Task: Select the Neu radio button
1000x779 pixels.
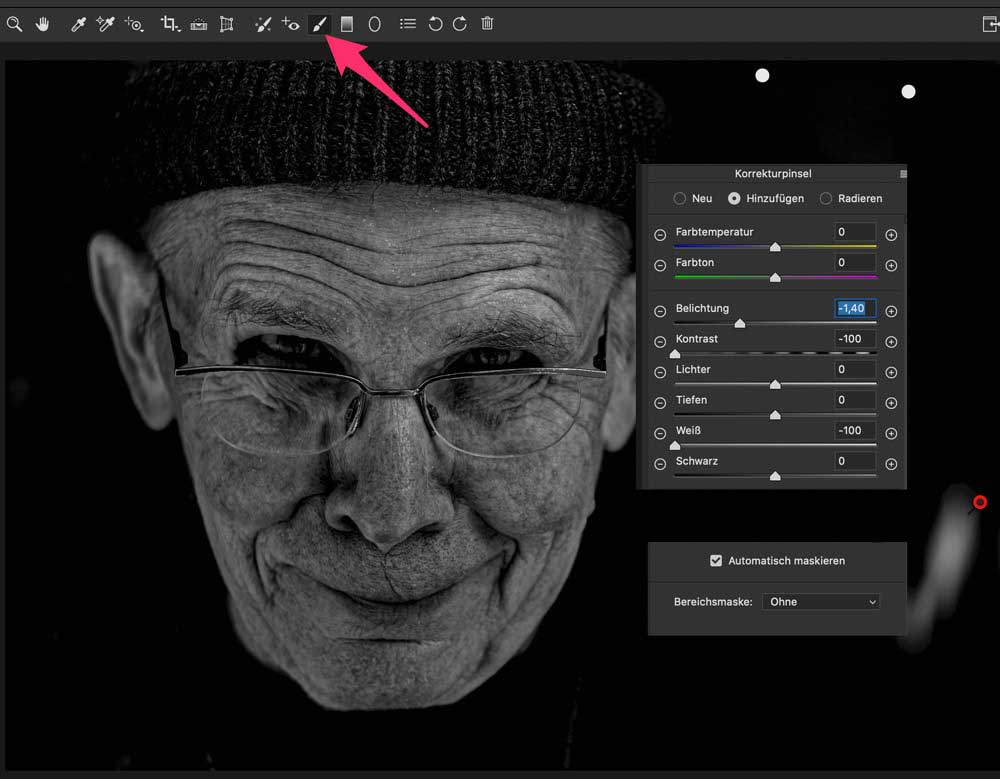Action: tap(680, 198)
